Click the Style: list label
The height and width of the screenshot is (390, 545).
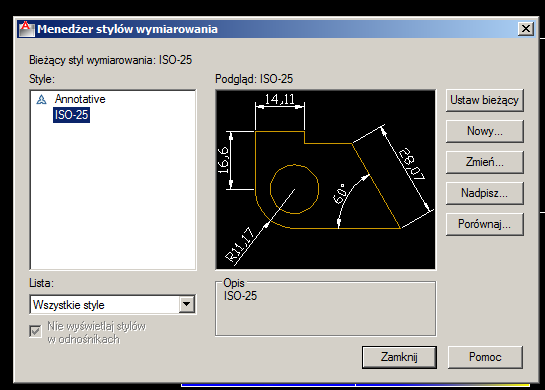[x=42, y=79]
